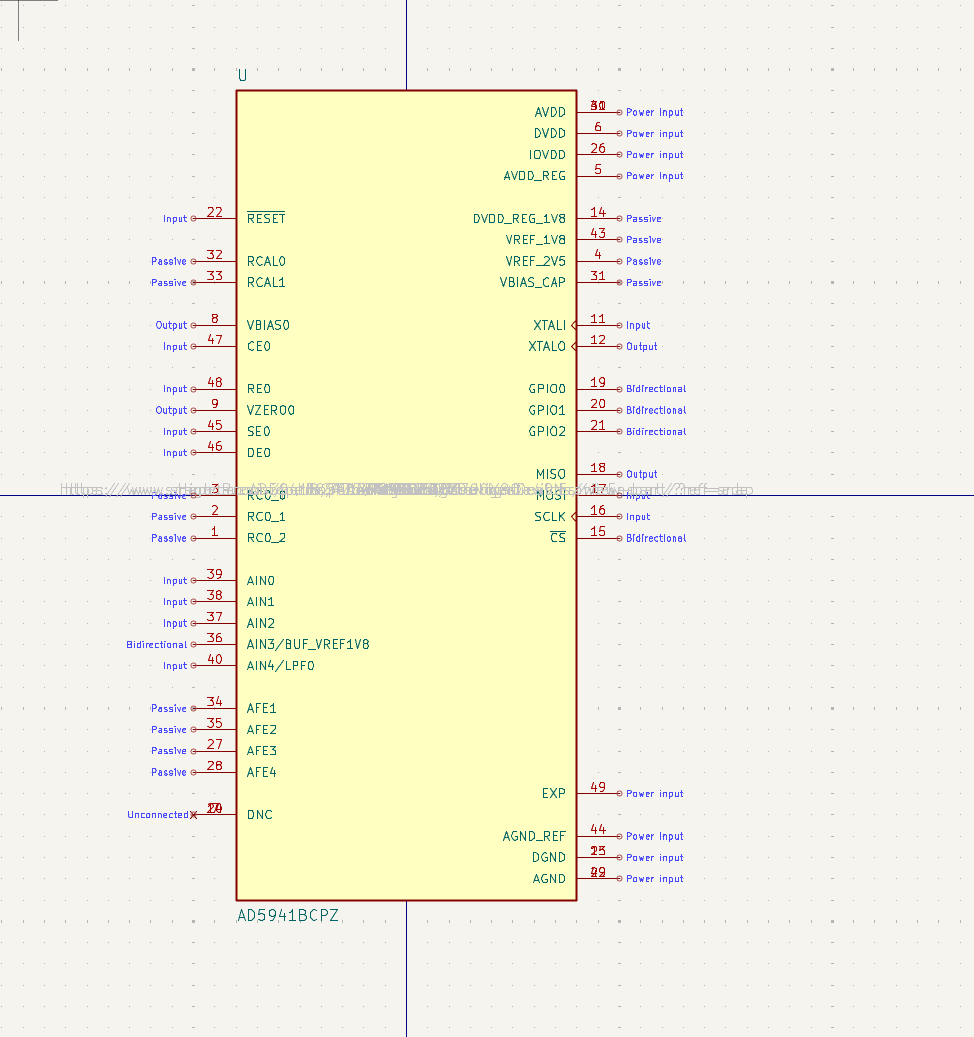The image size is (974, 1037).
Task: Click pin number 35 beside AFE2
Action: [x=214, y=723]
